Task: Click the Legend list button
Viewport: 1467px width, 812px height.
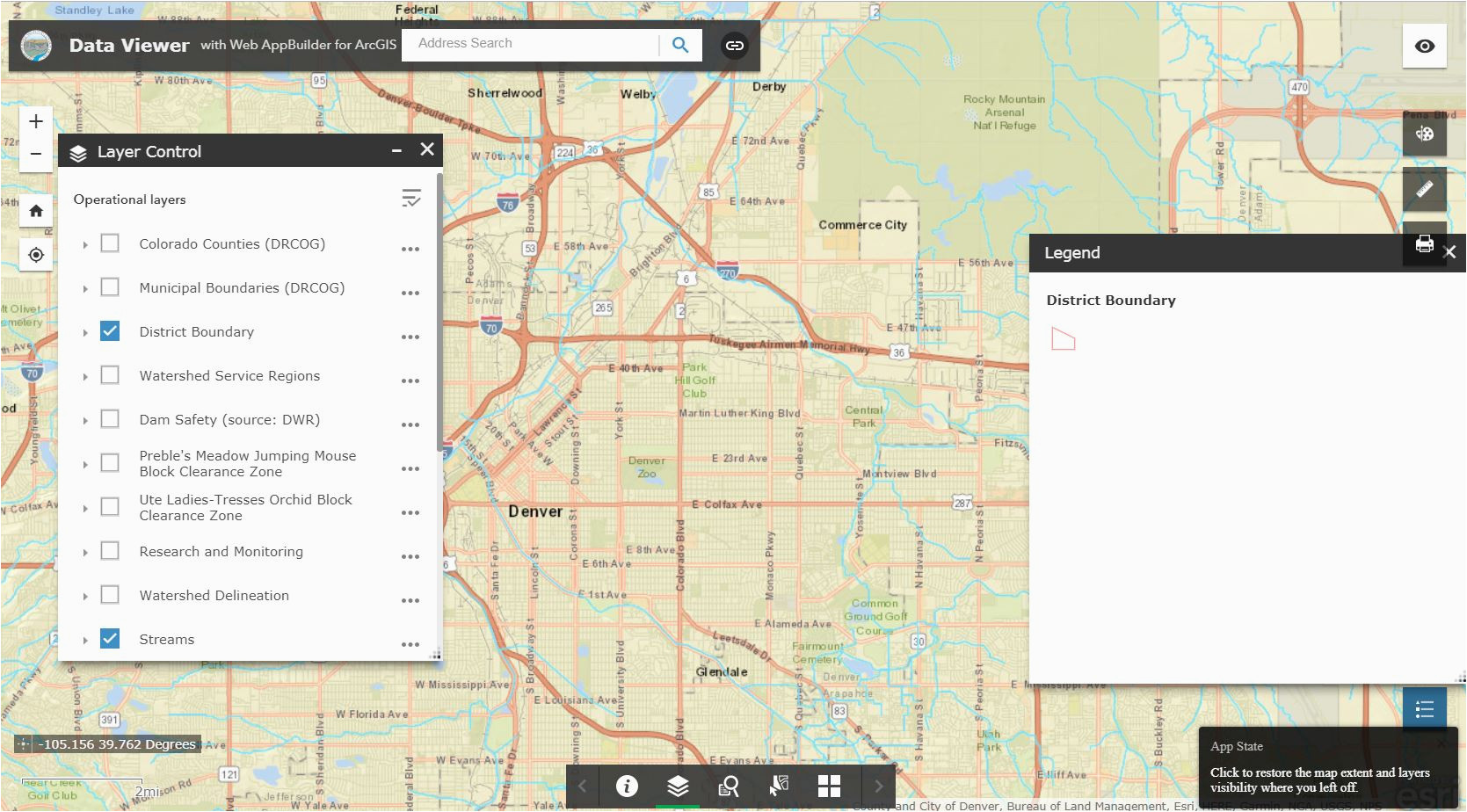Action: (x=1424, y=709)
